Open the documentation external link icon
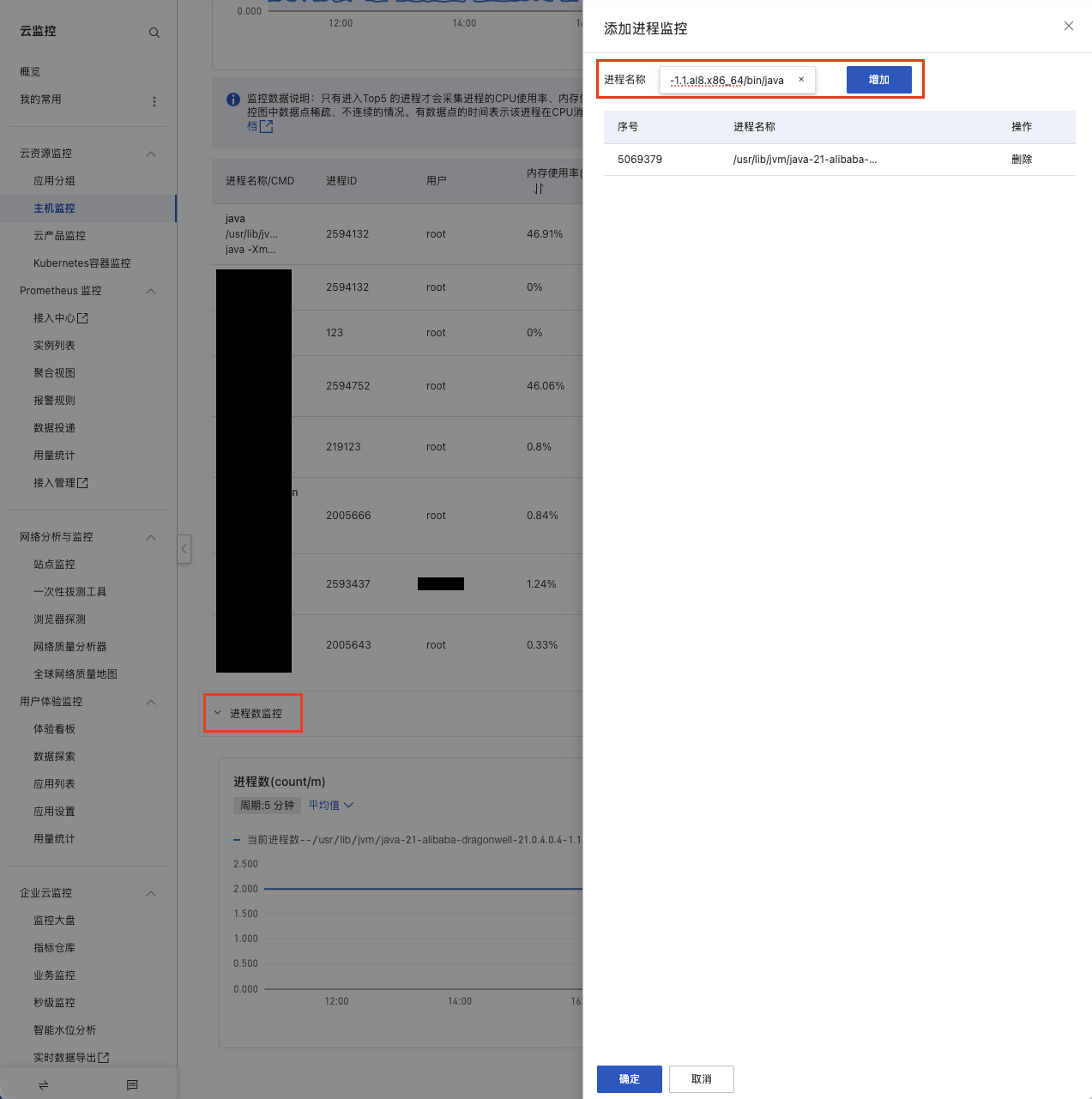Image resolution: width=1092 pixels, height=1099 pixels. click(266, 126)
